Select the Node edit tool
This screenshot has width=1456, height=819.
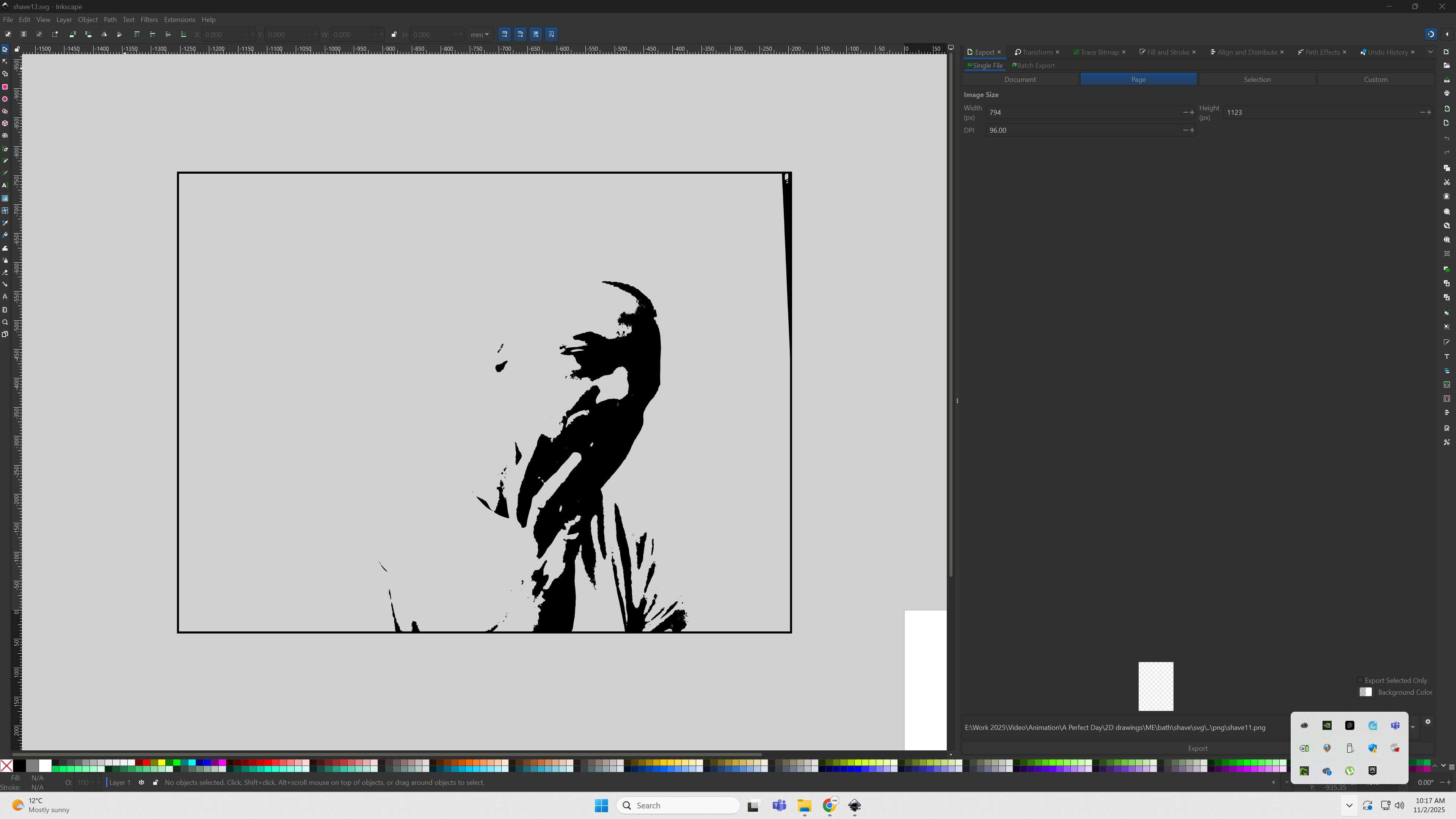click(x=5, y=61)
